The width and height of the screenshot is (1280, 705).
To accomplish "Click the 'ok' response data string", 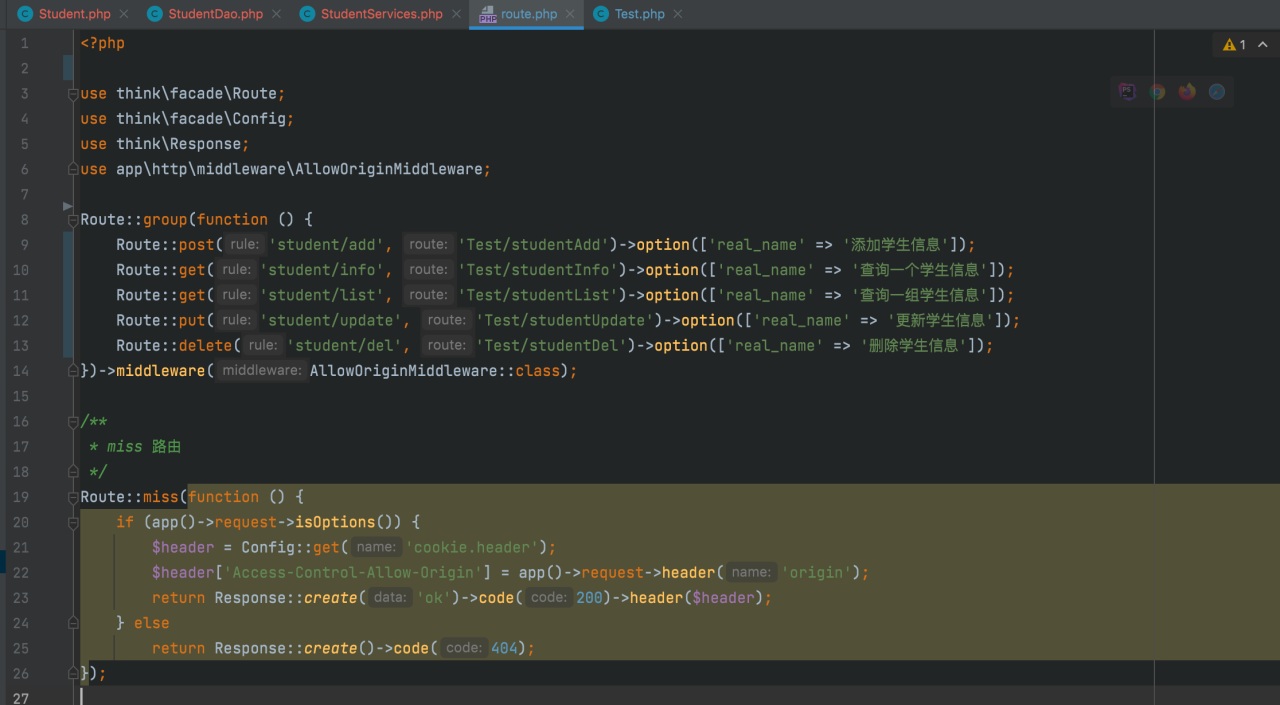I will [432, 598].
